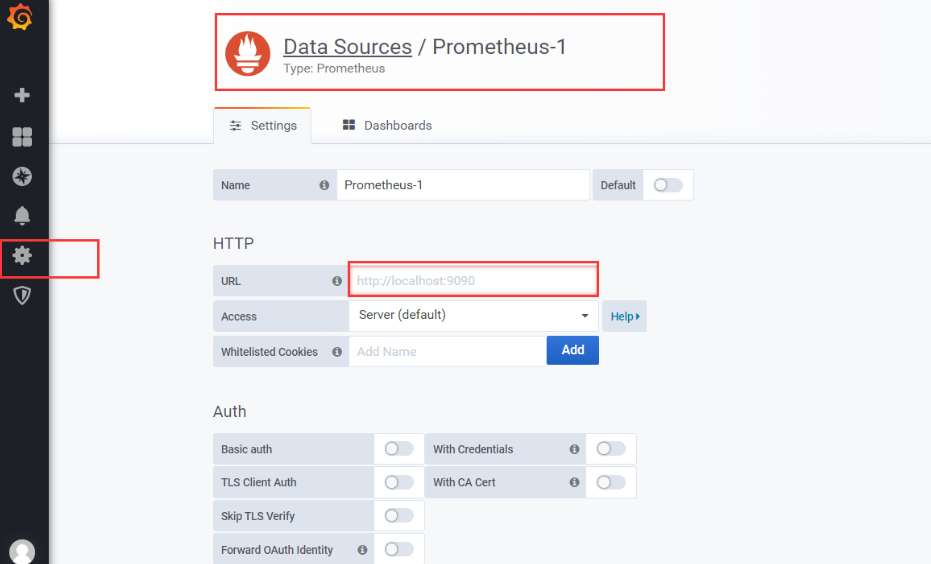Follow the Data Sources breadcrumb link
Image resolution: width=931 pixels, height=564 pixels.
347,47
